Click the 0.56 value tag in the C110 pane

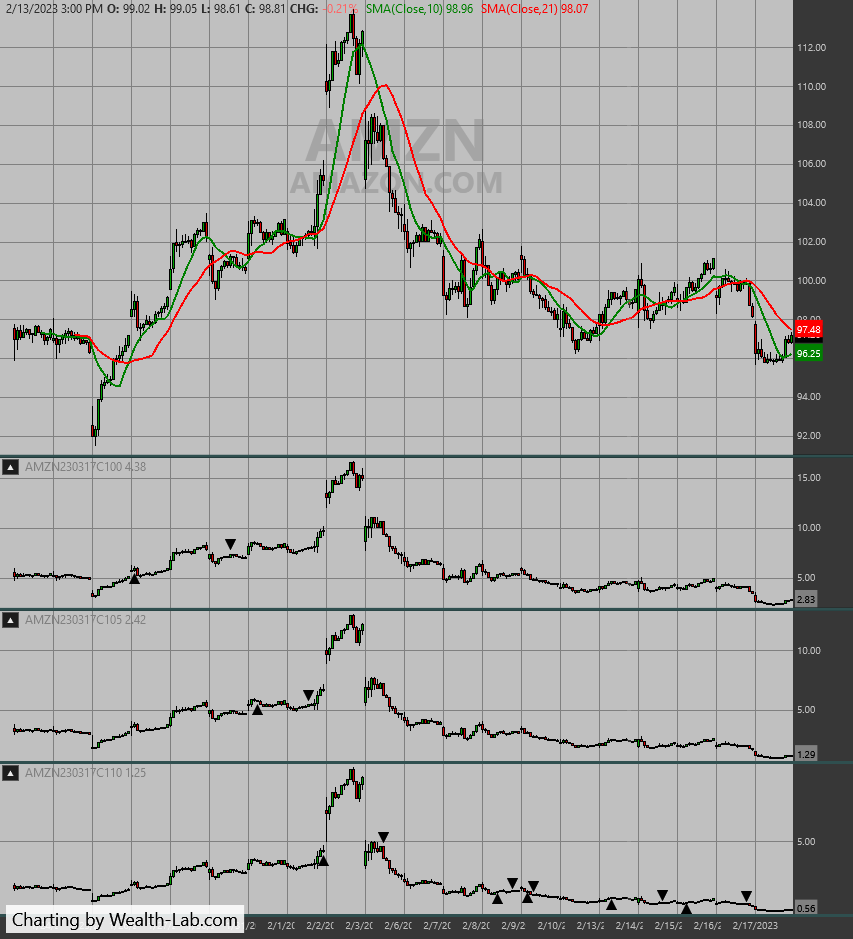click(806, 908)
